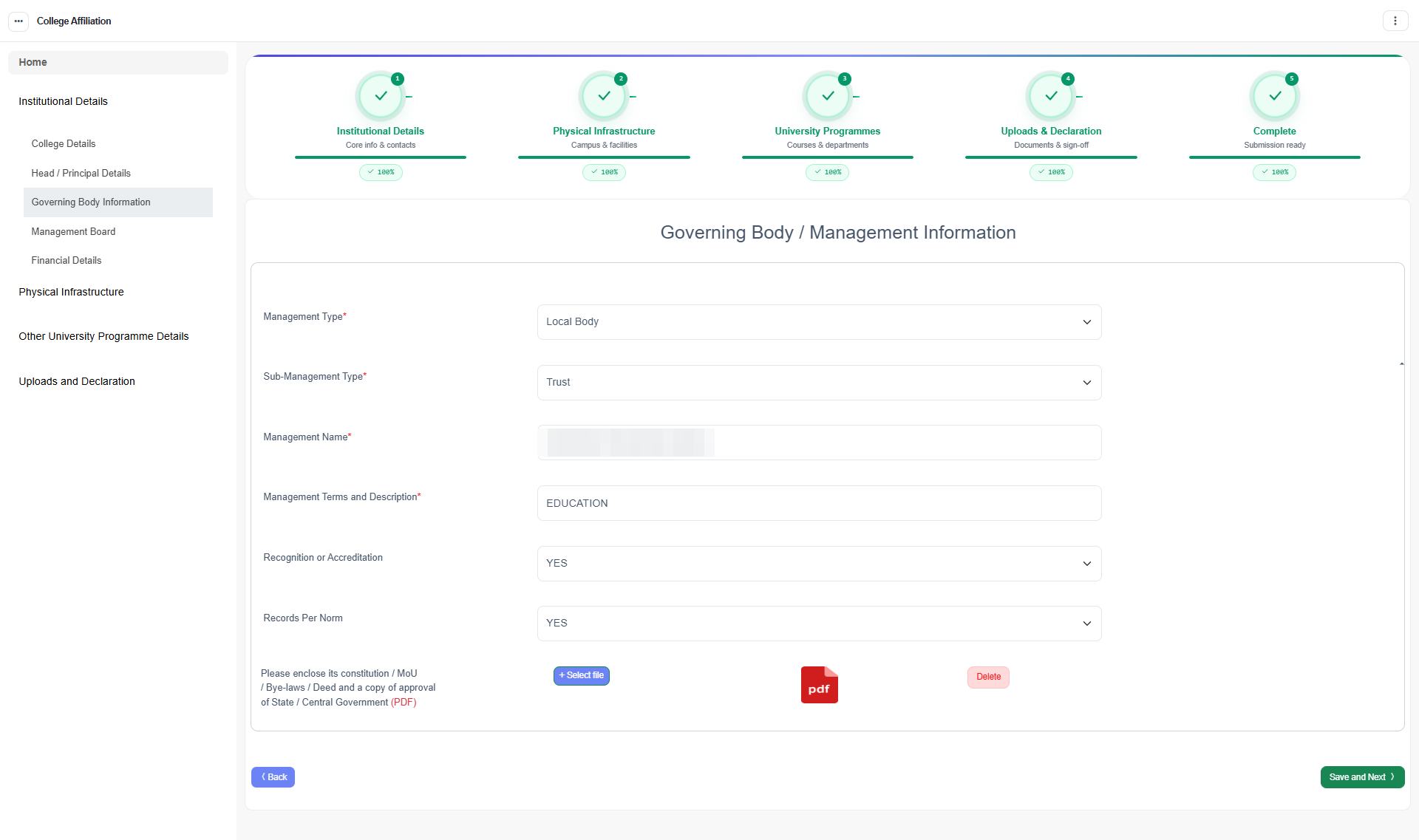Click the 'Submission ready' subtitle
Image resolution: width=1419 pixels, height=840 pixels.
tap(1275, 145)
